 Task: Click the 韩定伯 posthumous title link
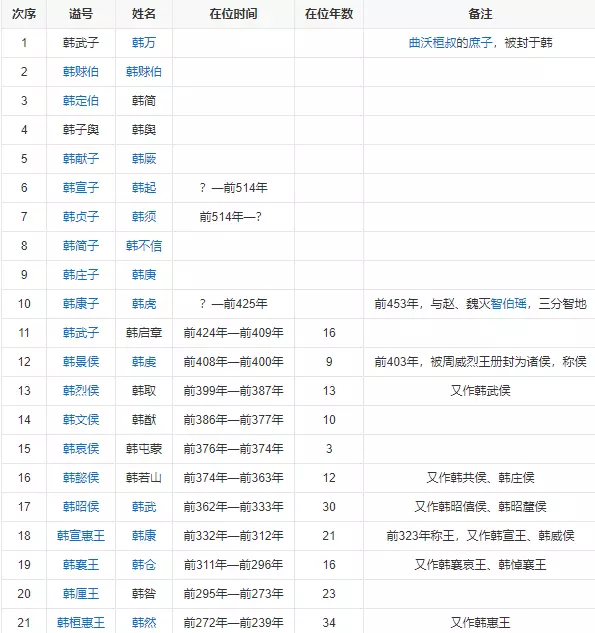click(81, 101)
